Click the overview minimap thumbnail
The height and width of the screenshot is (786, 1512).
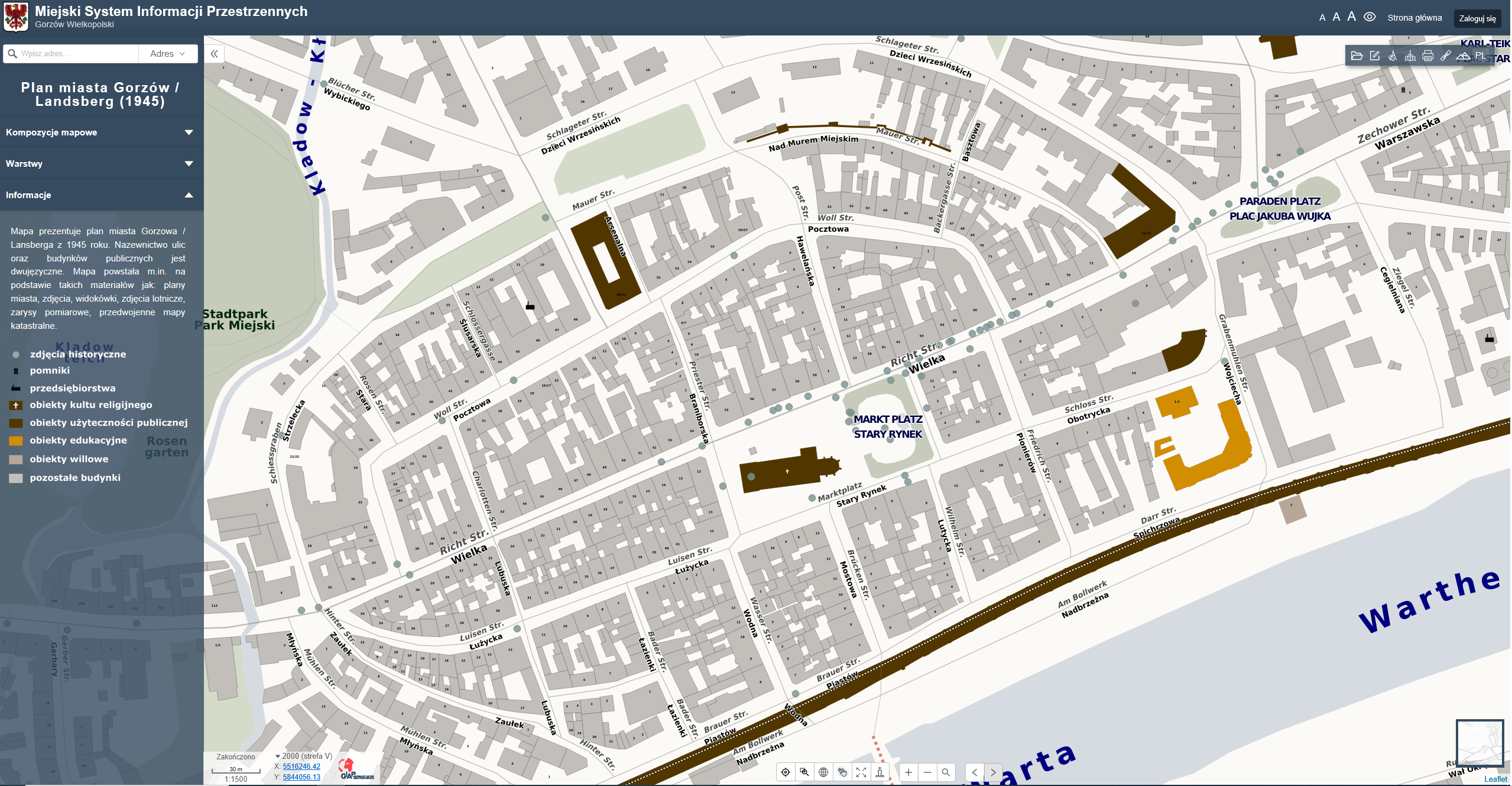coord(1479,743)
